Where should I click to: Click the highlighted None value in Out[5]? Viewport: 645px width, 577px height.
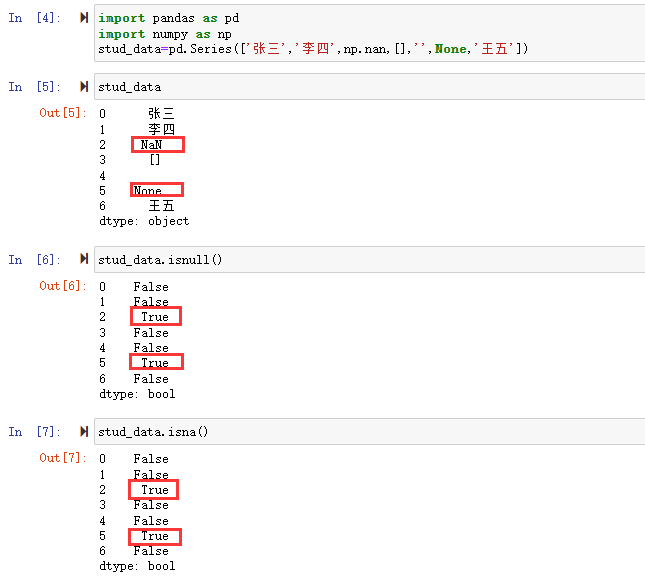pos(148,191)
